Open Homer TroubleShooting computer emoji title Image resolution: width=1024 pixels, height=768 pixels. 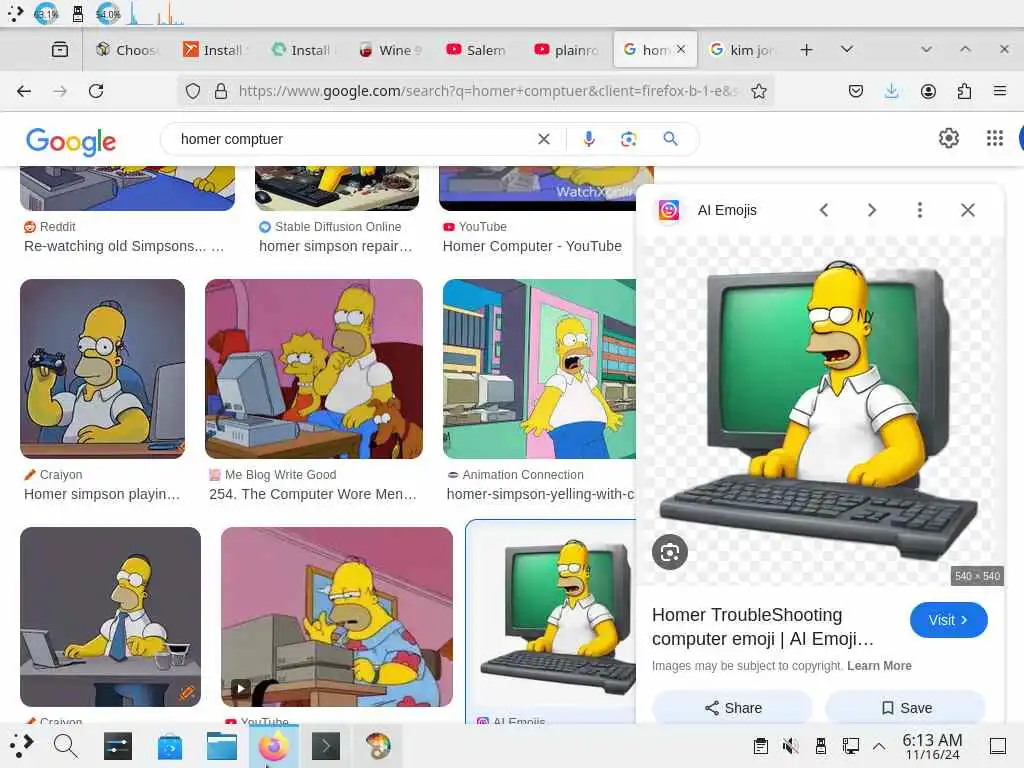click(x=763, y=626)
